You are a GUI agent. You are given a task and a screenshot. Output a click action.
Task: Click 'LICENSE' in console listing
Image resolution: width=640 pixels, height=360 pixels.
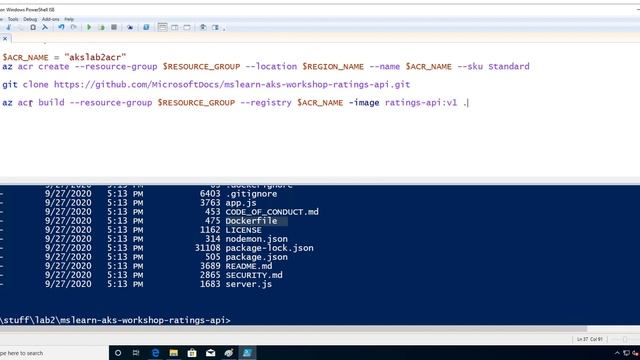click(x=244, y=230)
